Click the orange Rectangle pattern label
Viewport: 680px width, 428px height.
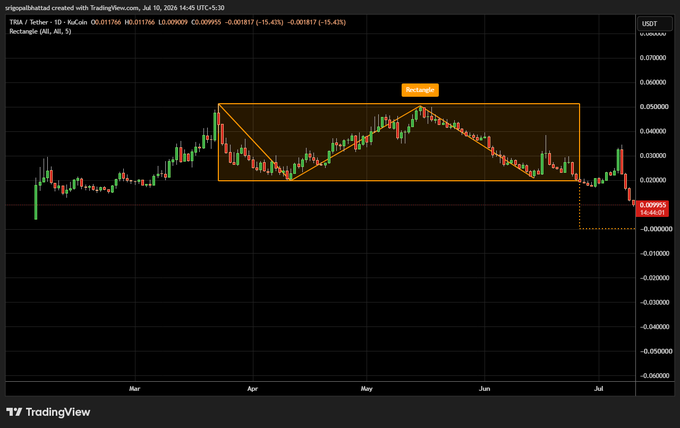click(x=420, y=90)
